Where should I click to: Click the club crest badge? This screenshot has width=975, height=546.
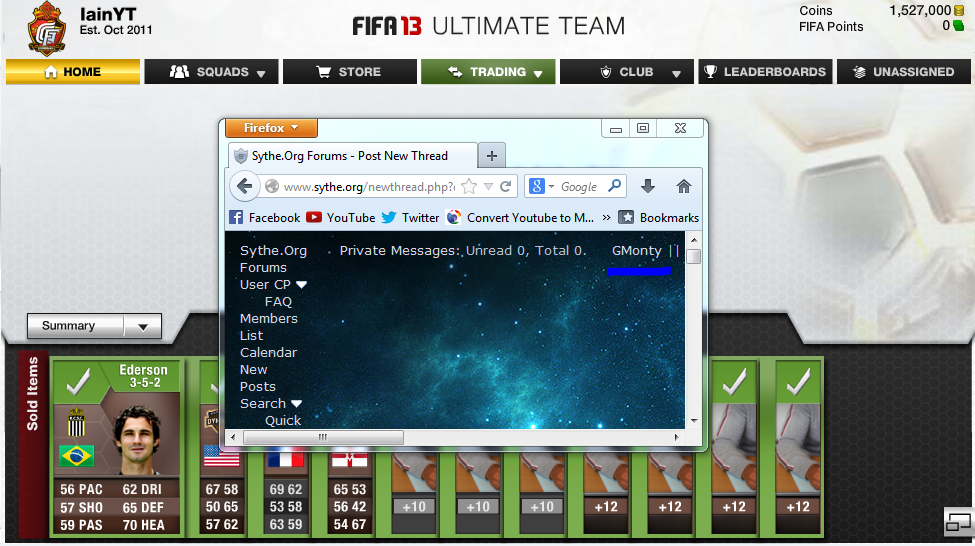point(47,29)
